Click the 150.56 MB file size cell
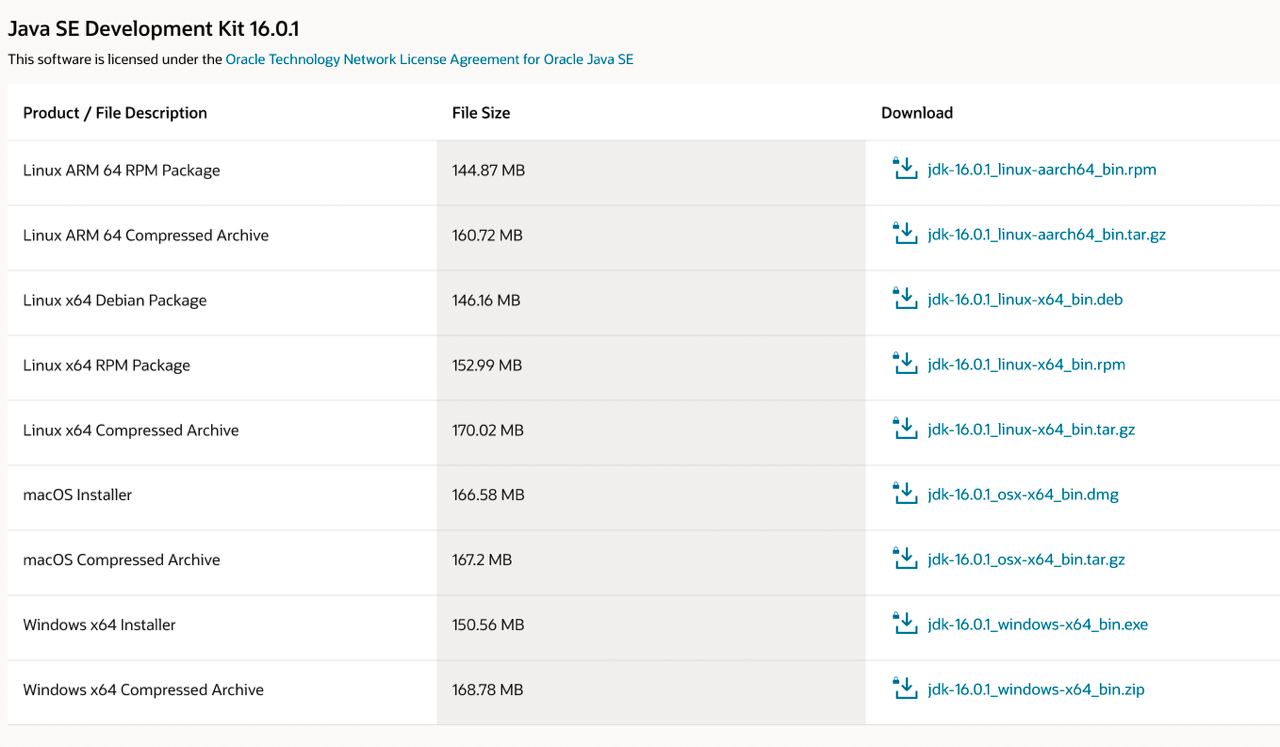Screen dimensions: 1280x747 pyautogui.click(x=651, y=625)
